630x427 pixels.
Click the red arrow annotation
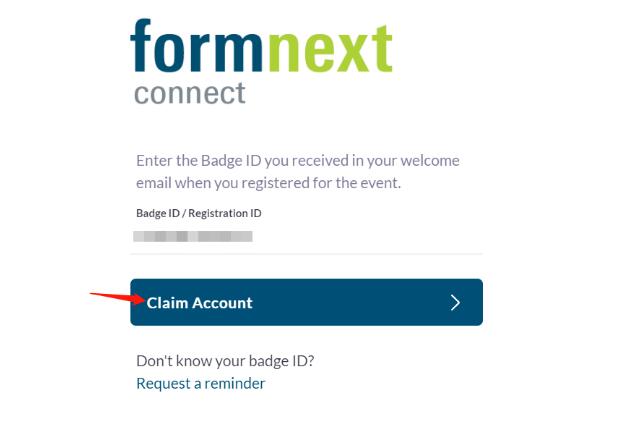pyautogui.click(x=115, y=296)
